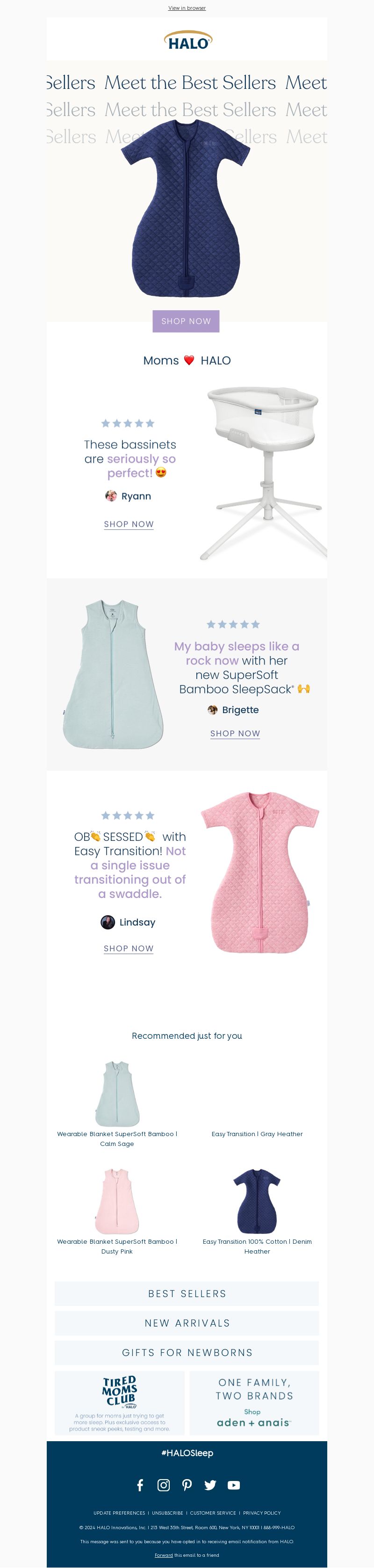Click the HALO logo at top
Image resolution: width=374 pixels, height=1568 pixels.
tap(187, 40)
